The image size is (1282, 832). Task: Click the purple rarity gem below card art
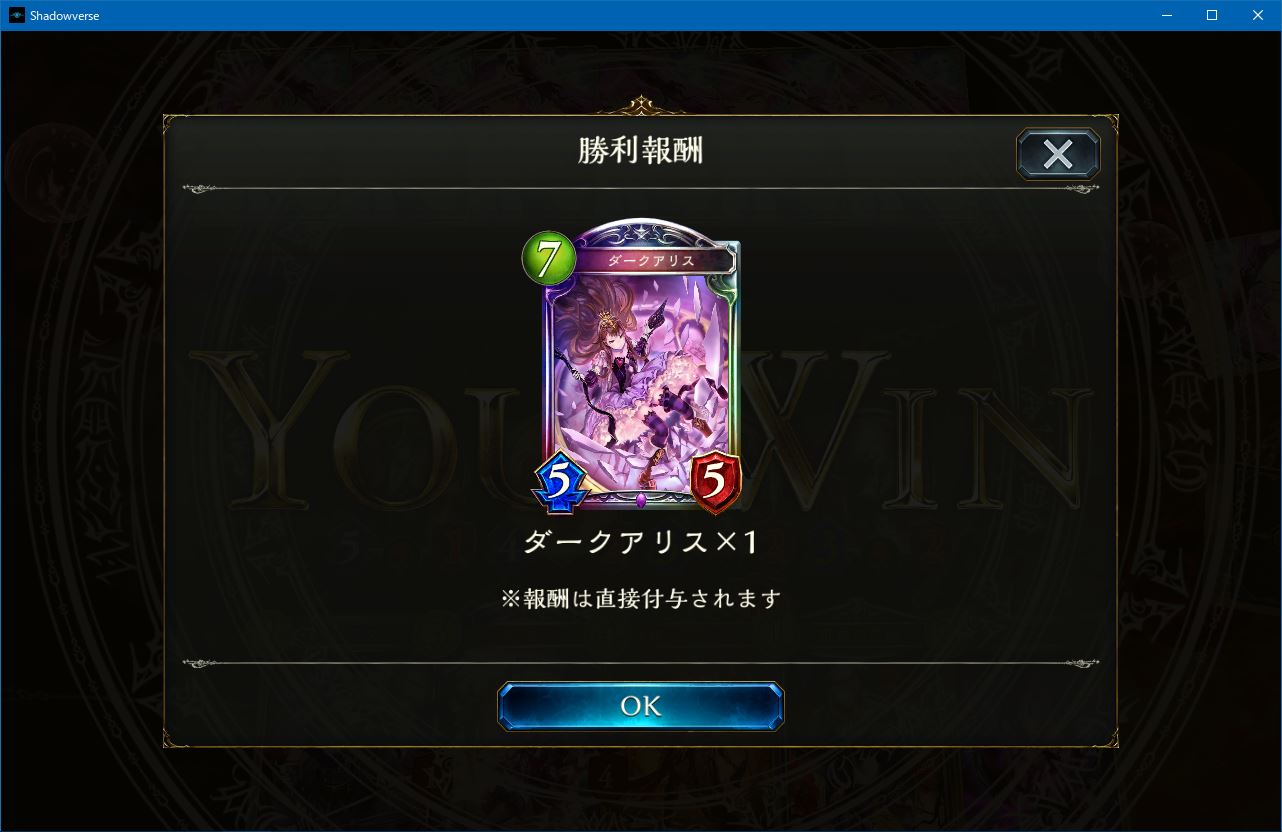[x=641, y=498]
